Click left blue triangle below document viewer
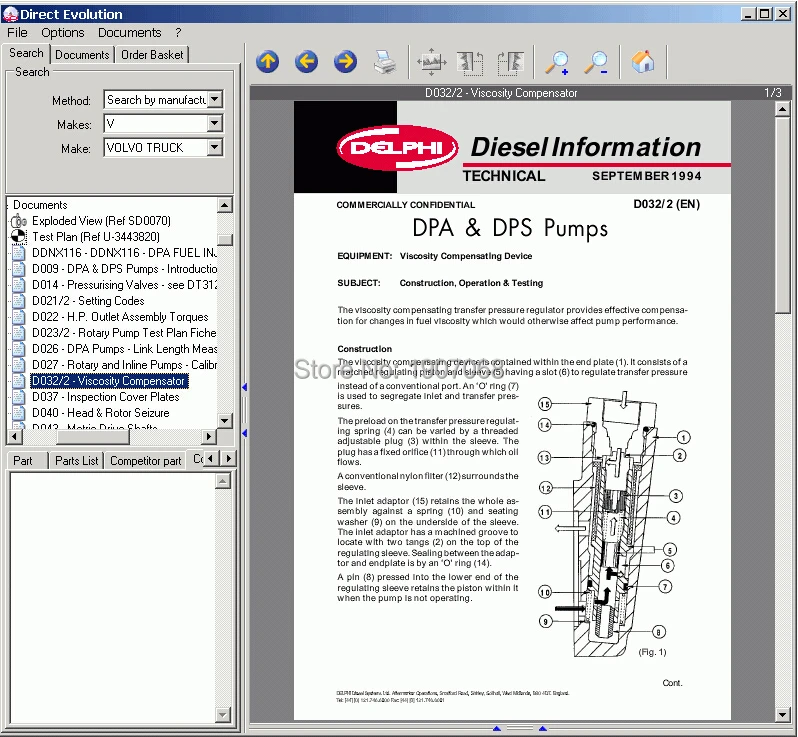 [x=497, y=729]
